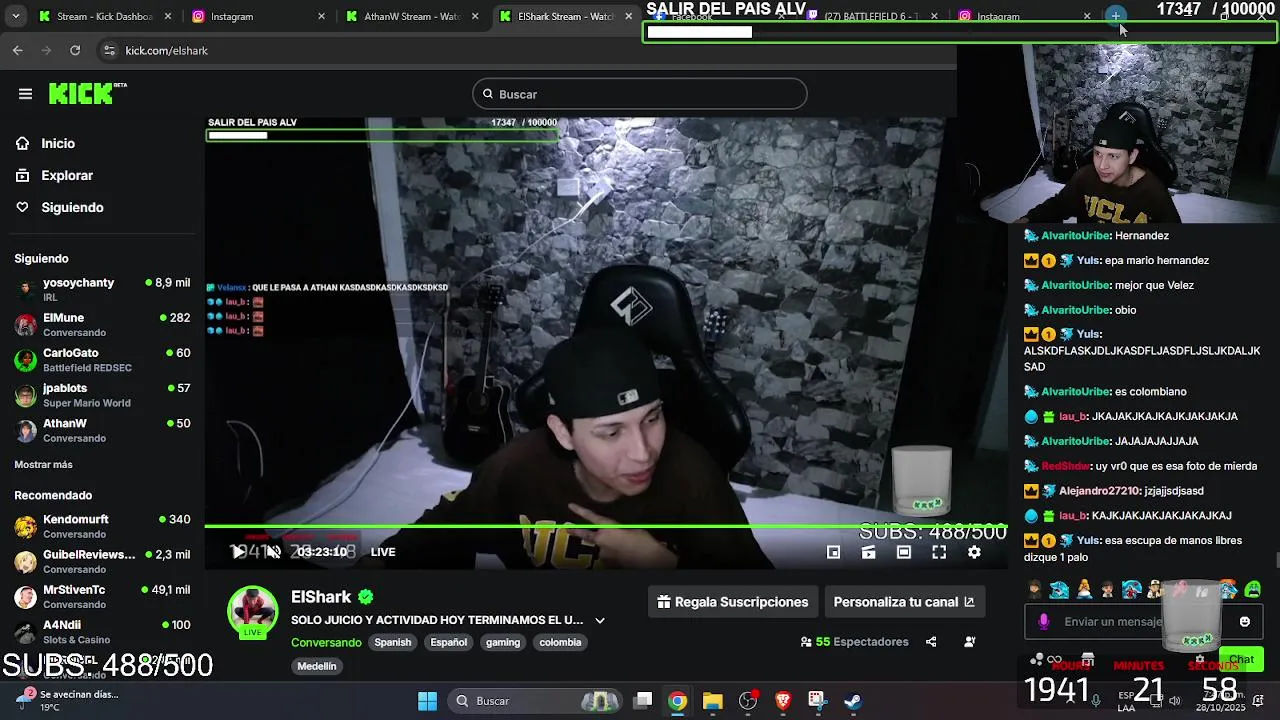Open File Explorer from the taskbar
This screenshot has height=720, width=1280.
pos(712,701)
